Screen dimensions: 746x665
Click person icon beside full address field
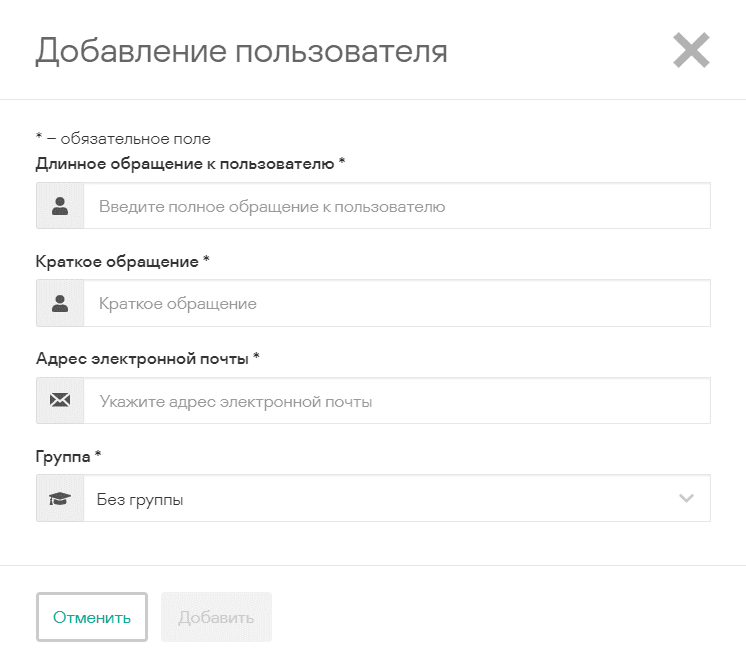click(60, 206)
